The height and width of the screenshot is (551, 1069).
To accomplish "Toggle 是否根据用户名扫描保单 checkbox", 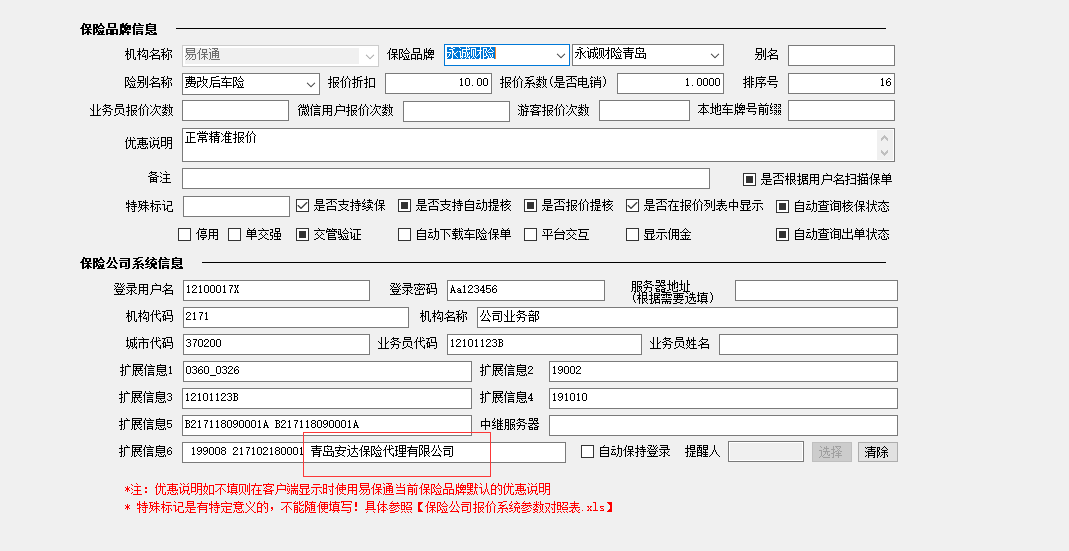I will click(x=749, y=179).
